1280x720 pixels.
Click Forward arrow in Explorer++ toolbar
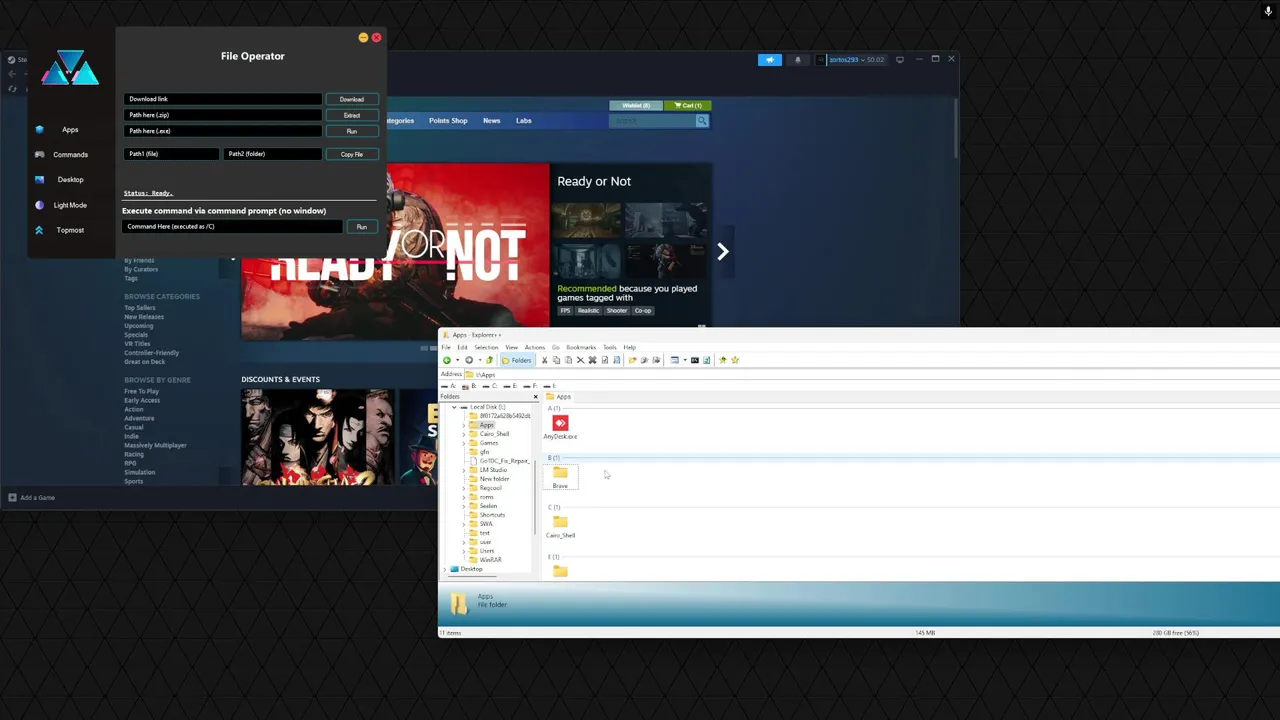coord(469,360)
